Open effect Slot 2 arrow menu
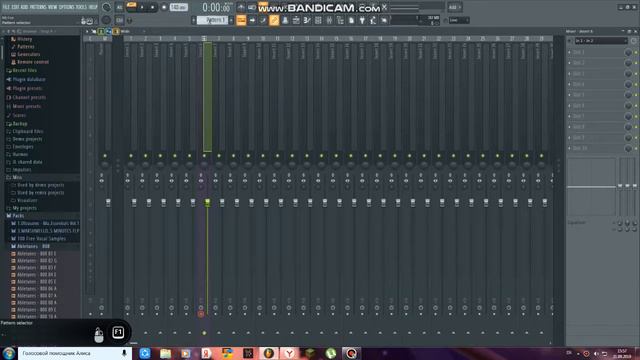640x360 pixels. [570, 63]
